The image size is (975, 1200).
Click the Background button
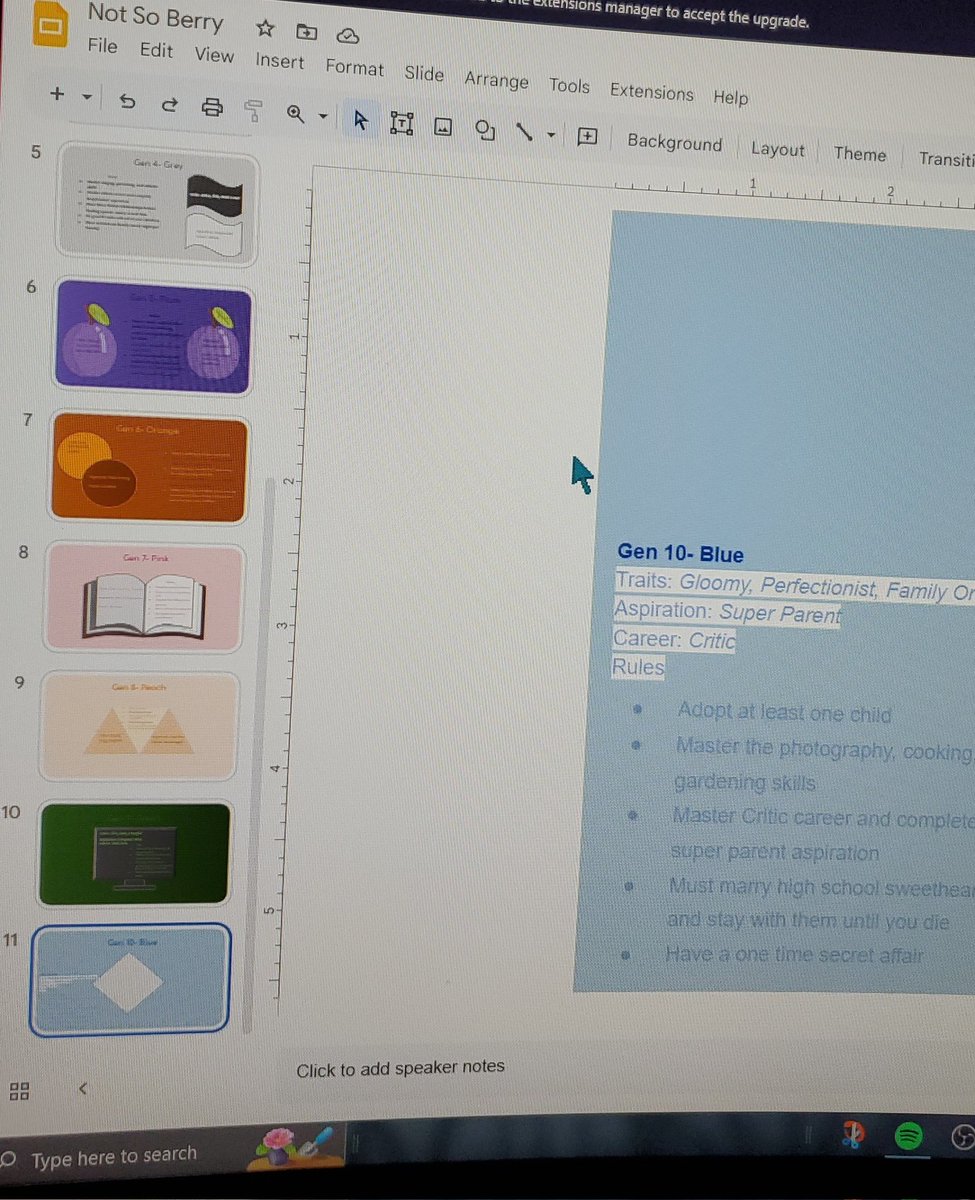click(x=674, y=142)
